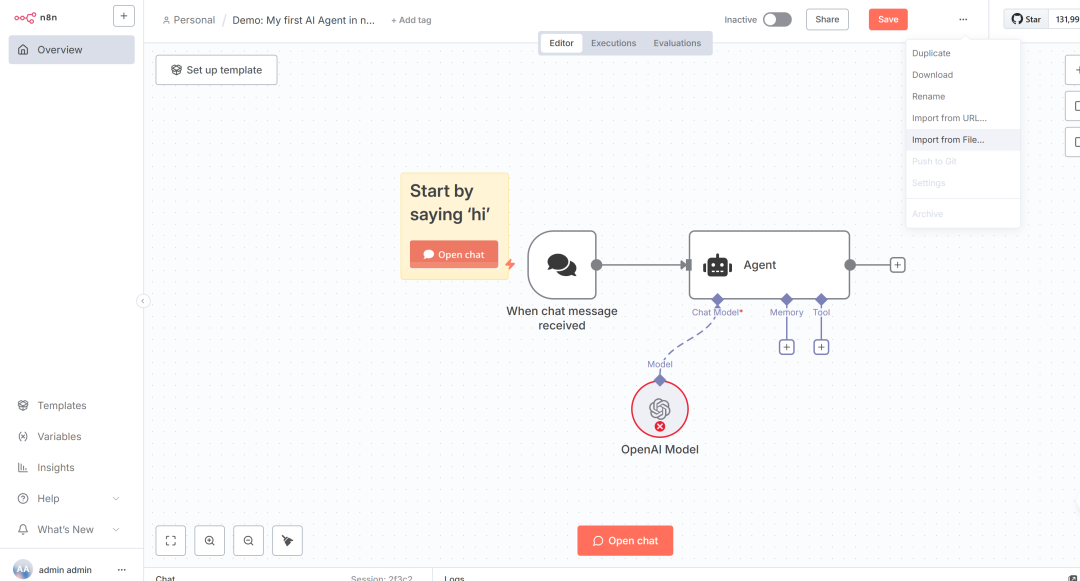Click the Start by saying 'hi' sticky note text

coord(450,202)
